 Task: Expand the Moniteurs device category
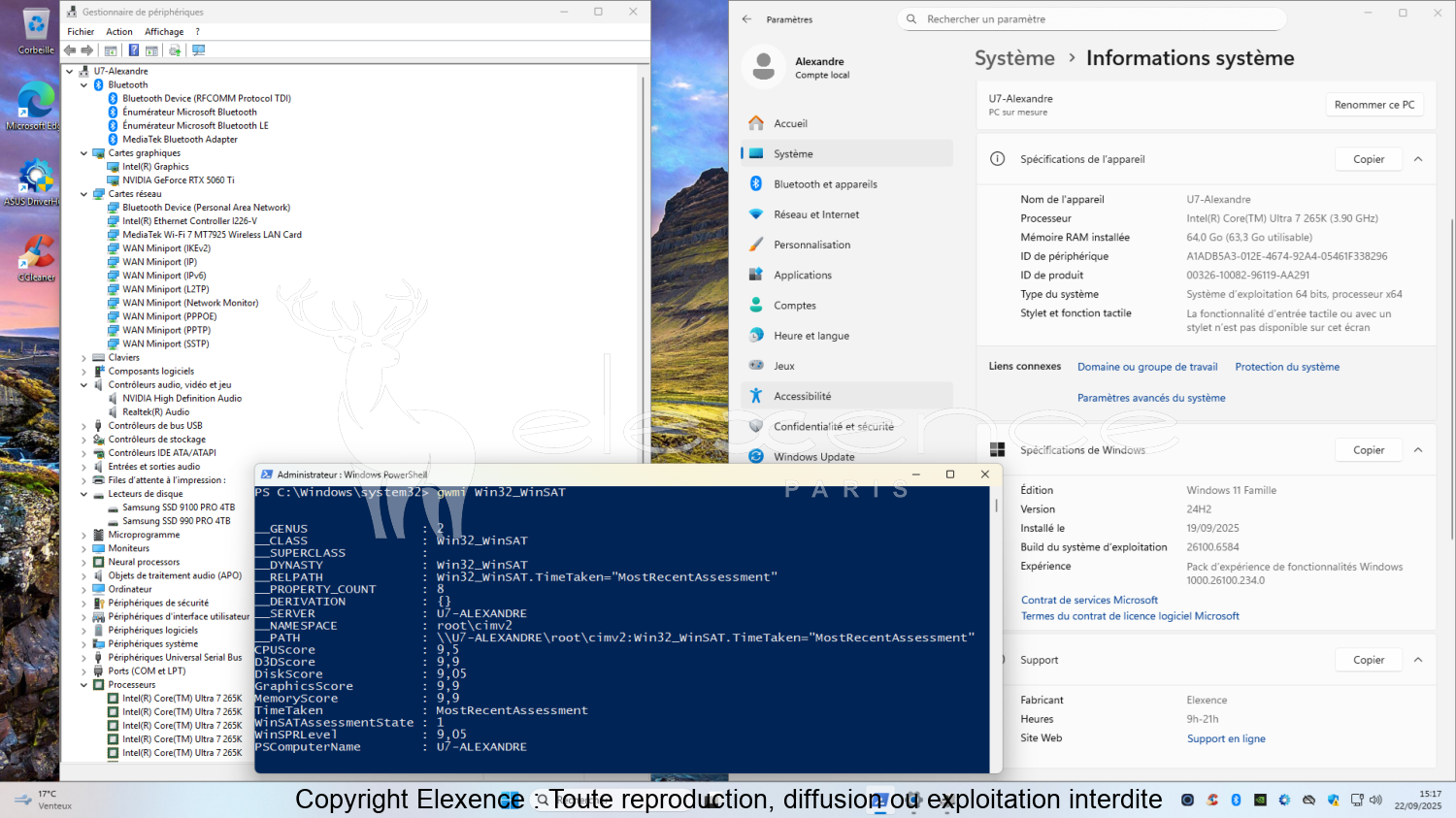click(x=83, y=548)
